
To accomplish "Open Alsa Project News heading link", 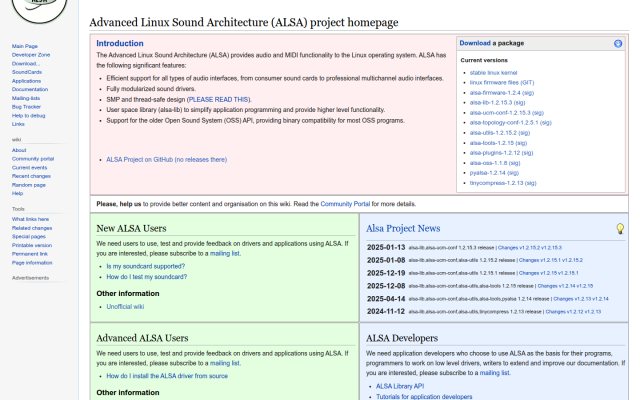I will (403, 229).
